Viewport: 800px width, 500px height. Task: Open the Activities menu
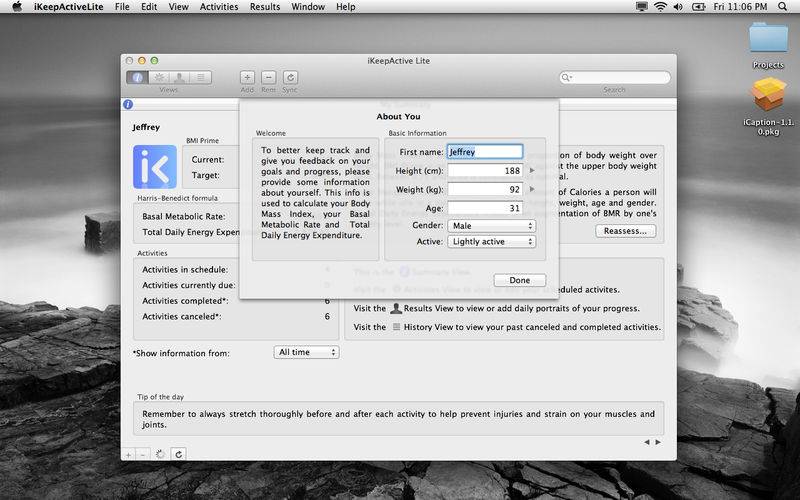point(219,7)
